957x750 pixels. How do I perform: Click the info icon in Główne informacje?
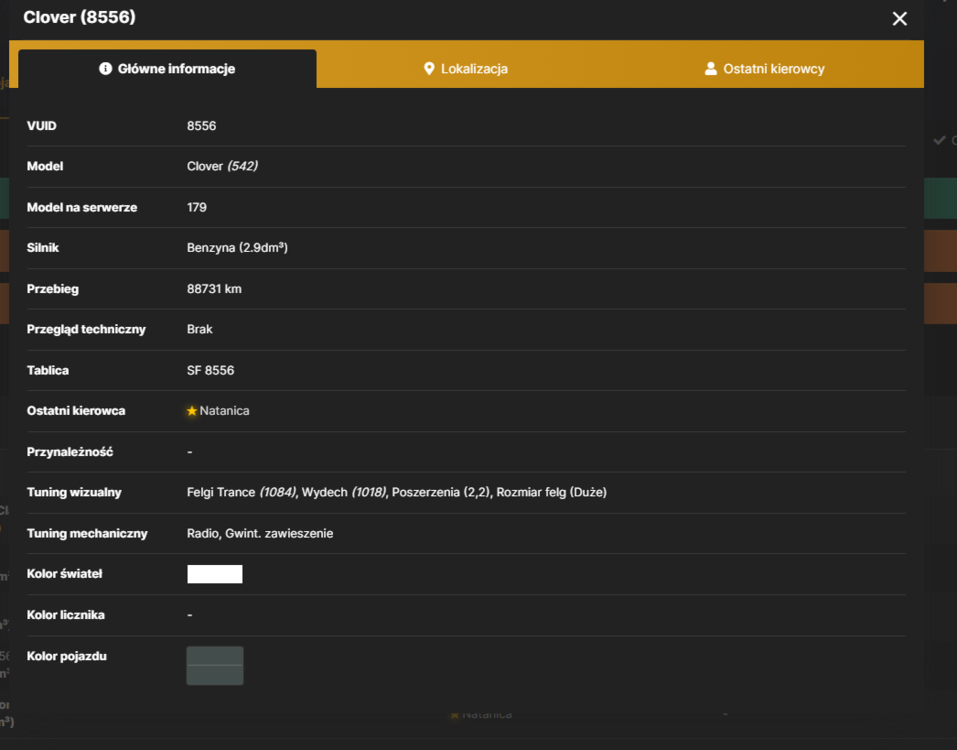(106, 68)
